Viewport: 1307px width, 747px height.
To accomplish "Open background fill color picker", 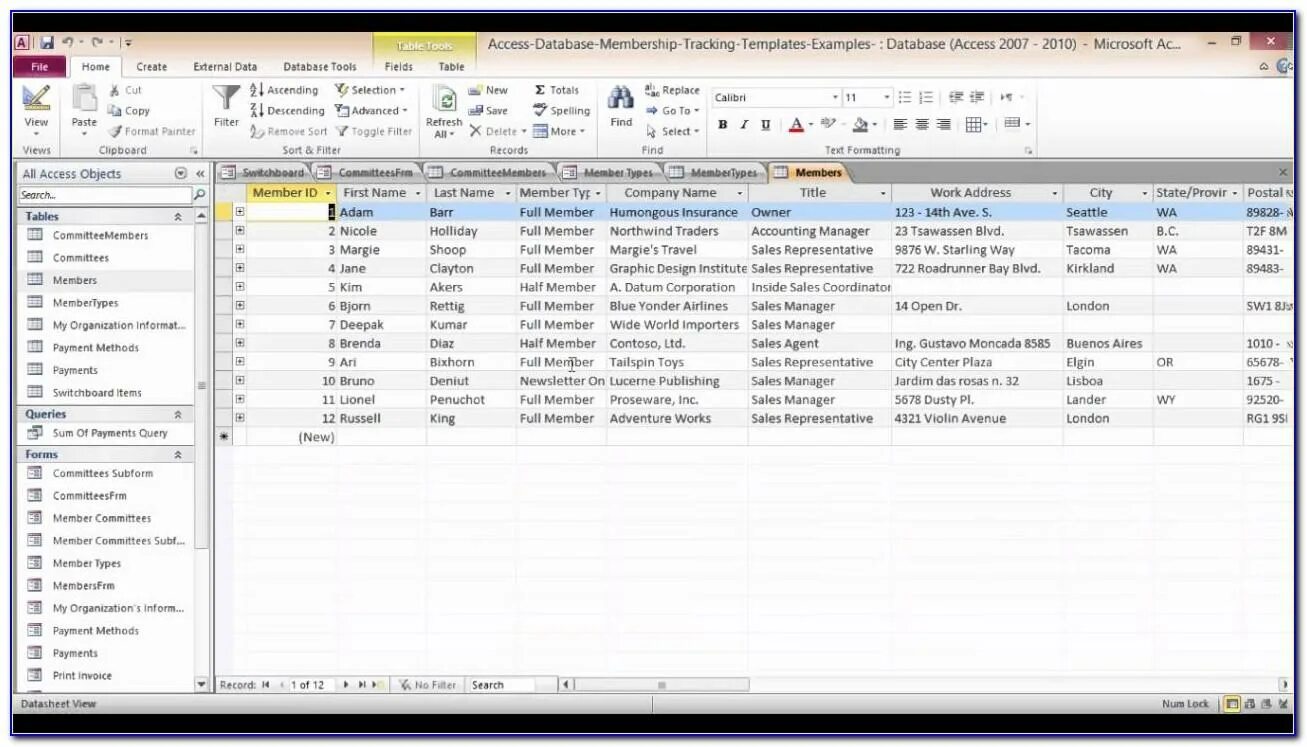I will tap(865, 125).
